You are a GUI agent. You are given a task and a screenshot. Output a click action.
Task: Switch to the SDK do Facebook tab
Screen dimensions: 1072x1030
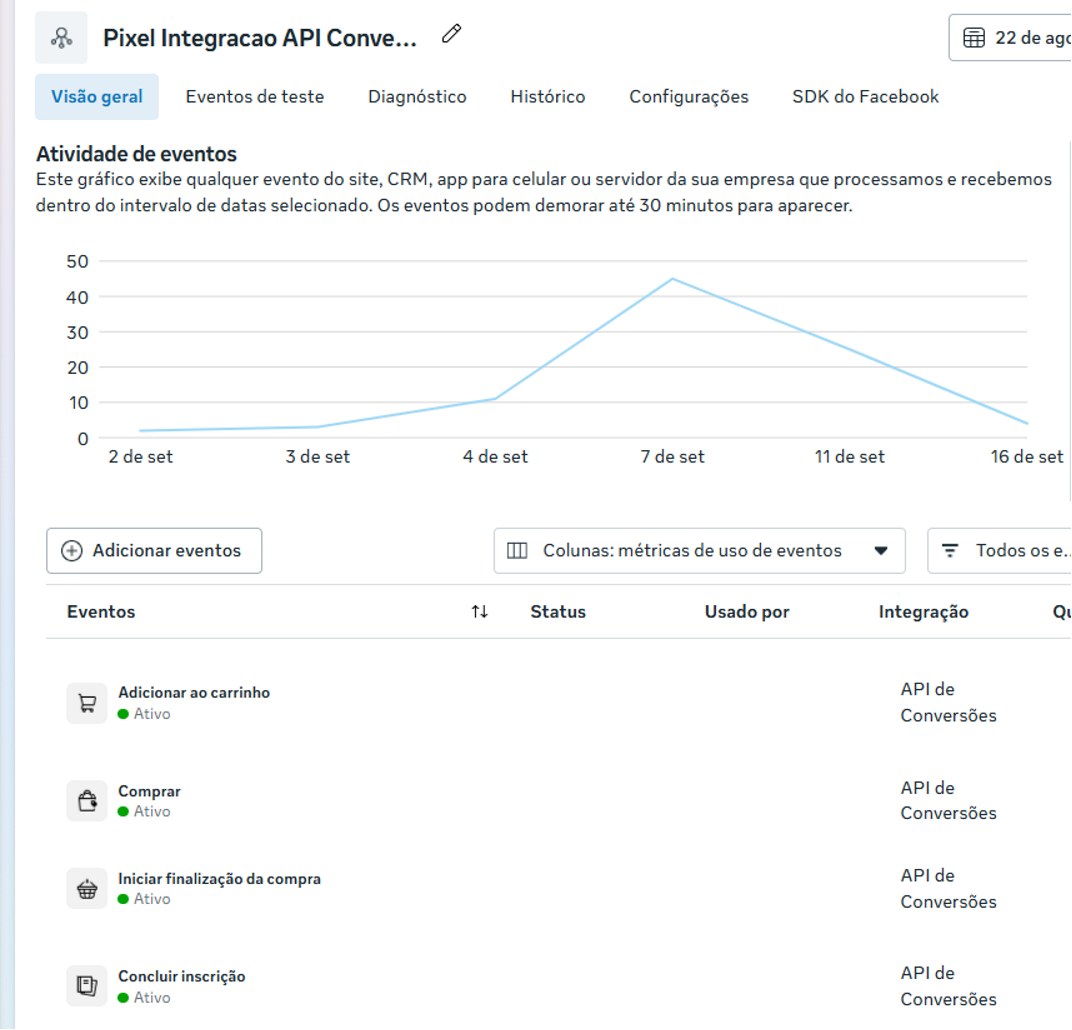865,96
